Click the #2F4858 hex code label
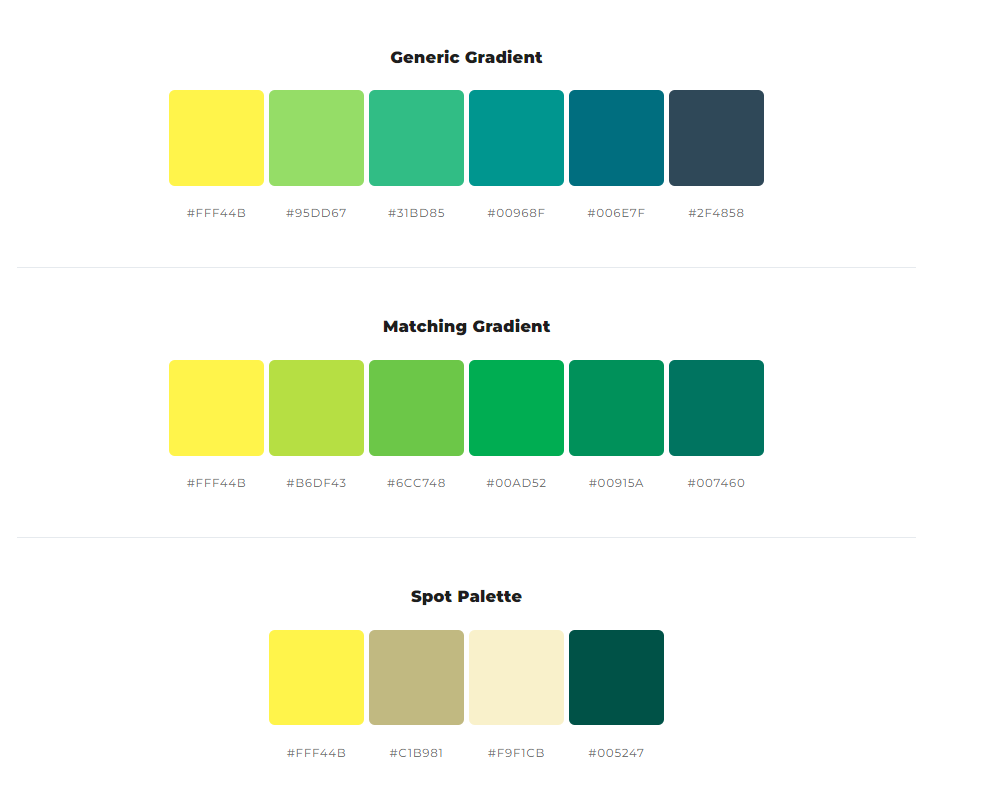The width and height of the screenshot is (986, 802). tap(716, 213)
